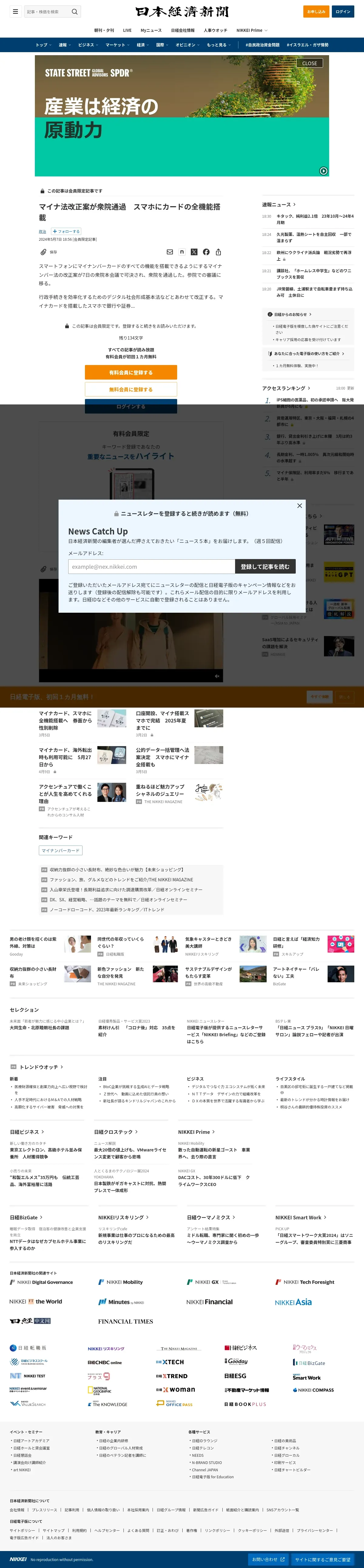Image resolution: width=364 pixels, height=1568 pixels.
Task: Expand the 国際 navigation dropdown
Action: (163, 45)
